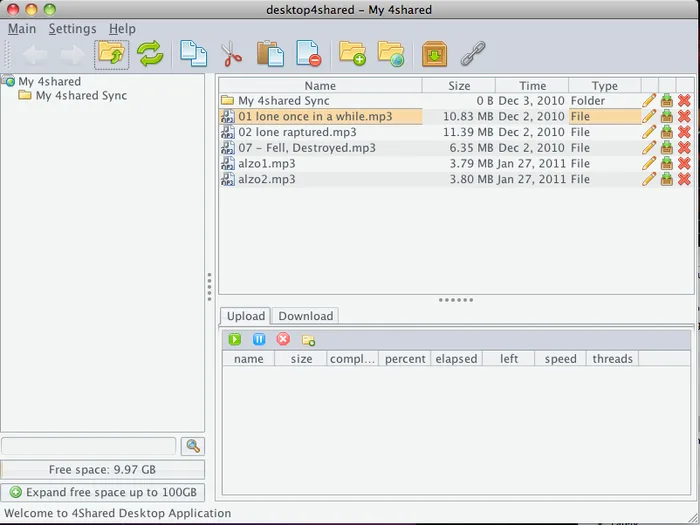
Task: Click the green play button in Upload panel
Action: click(x=235, y=340)
